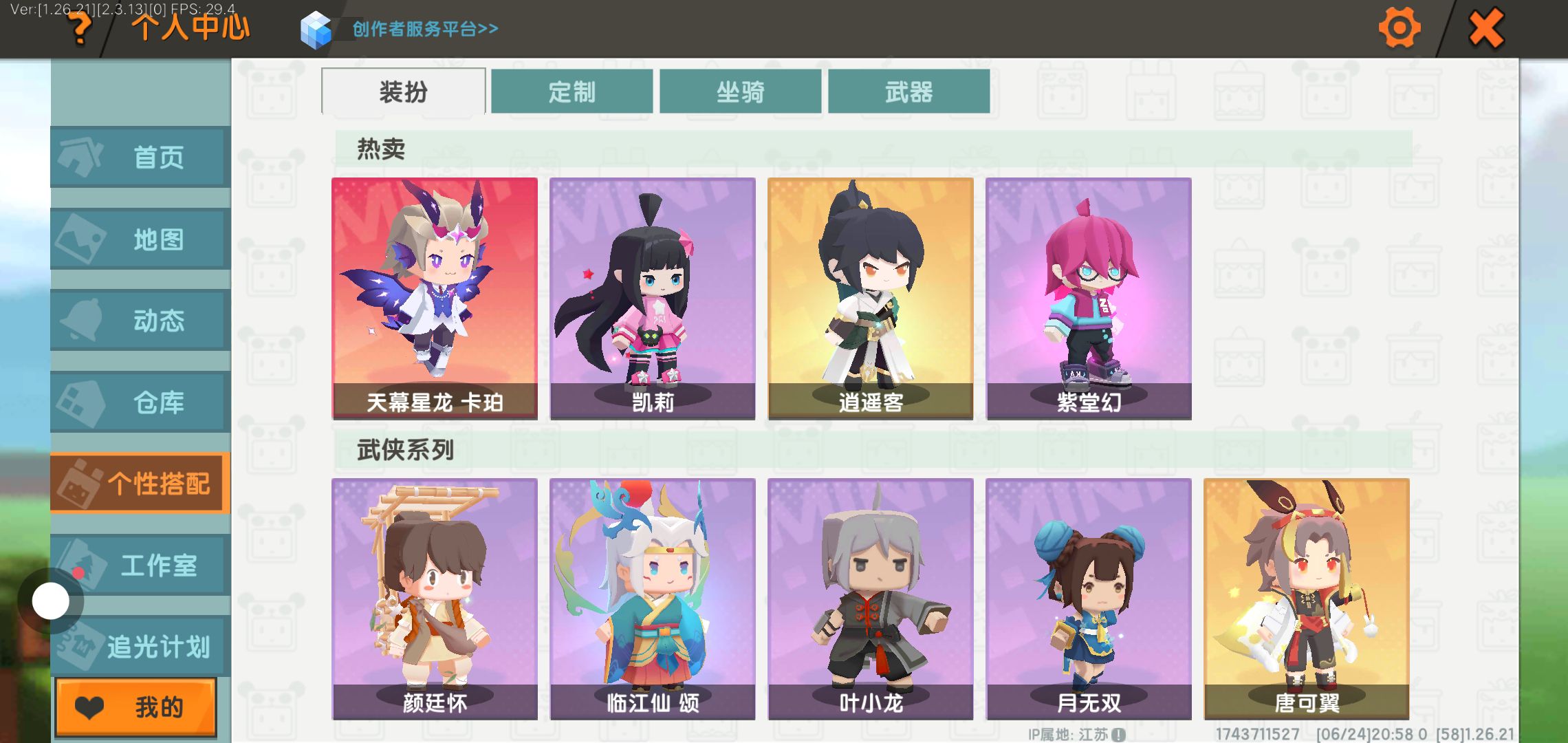Open 创作者服务平台>> link
The image size is (1568, 743).
coord(425,29)
